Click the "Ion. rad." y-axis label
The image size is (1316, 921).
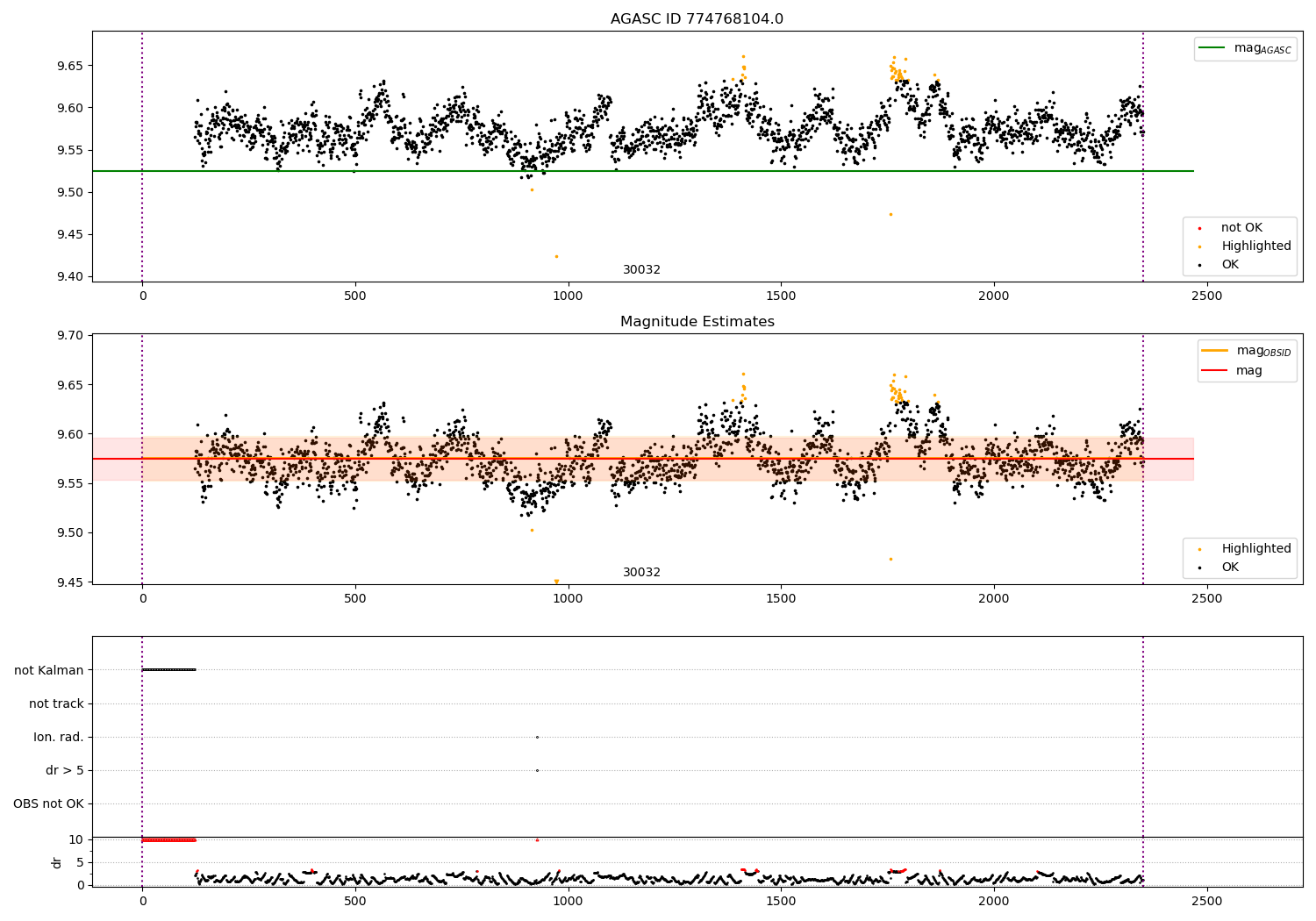(59, 738)
